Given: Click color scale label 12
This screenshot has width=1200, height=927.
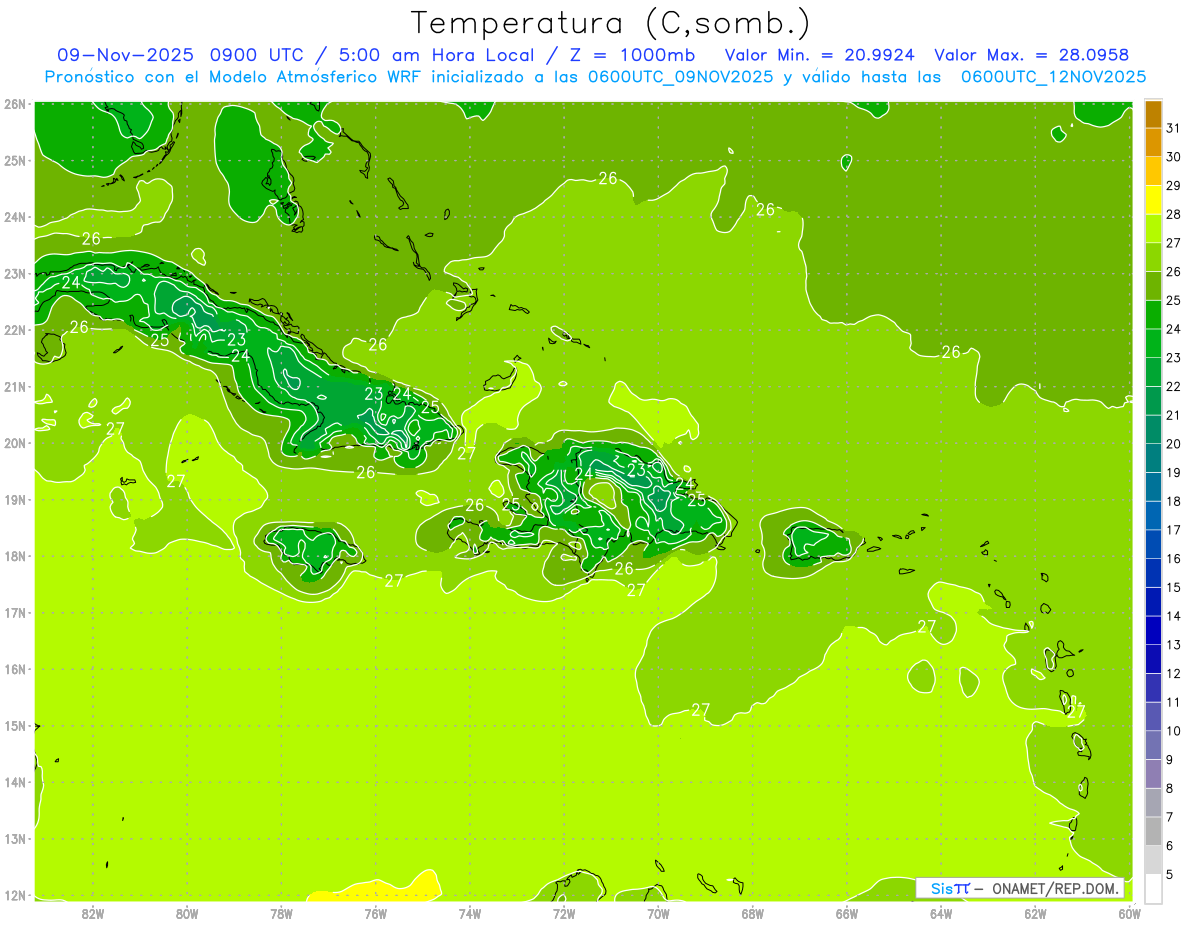Looking at the screenshot, I should click(x=1174, y=673).
